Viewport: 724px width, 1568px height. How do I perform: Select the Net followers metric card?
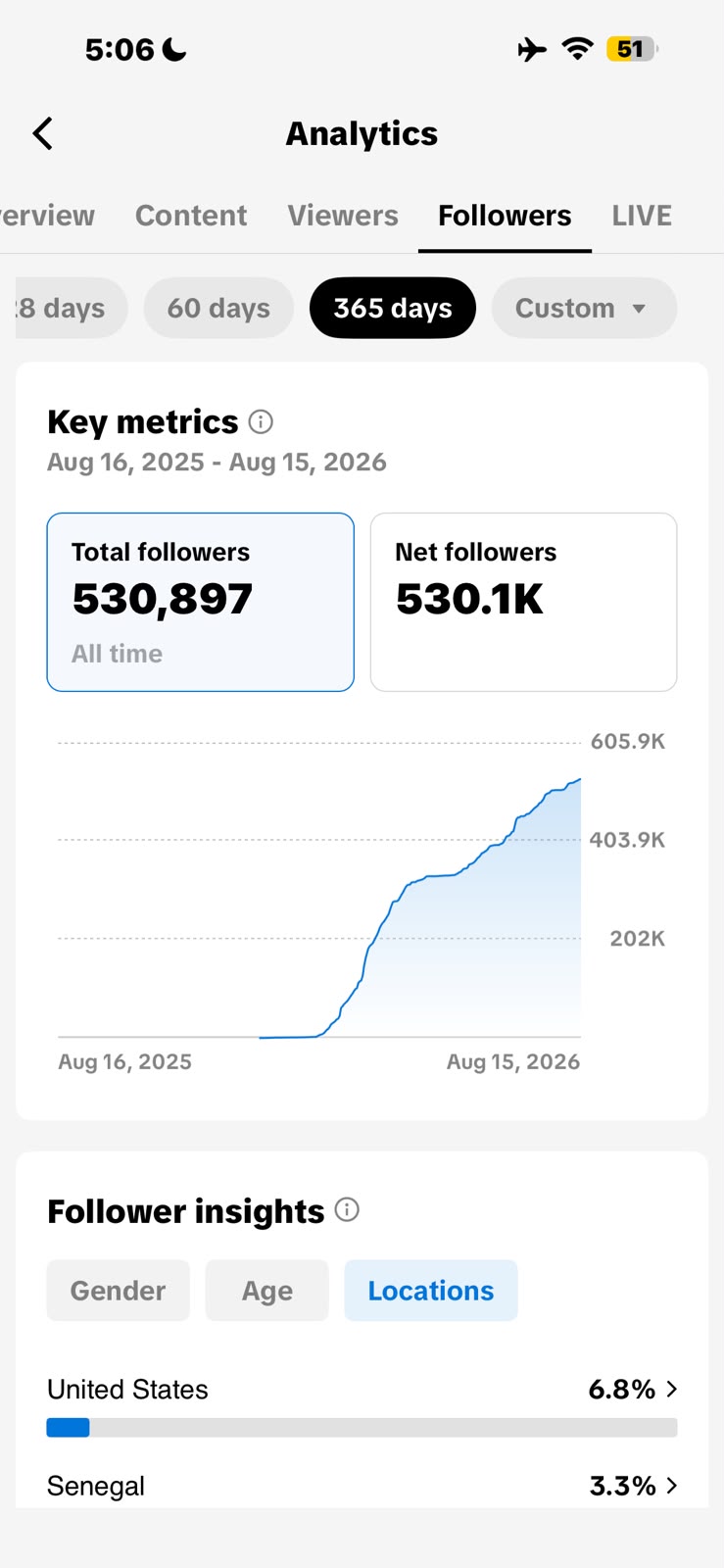coord(523,602)
